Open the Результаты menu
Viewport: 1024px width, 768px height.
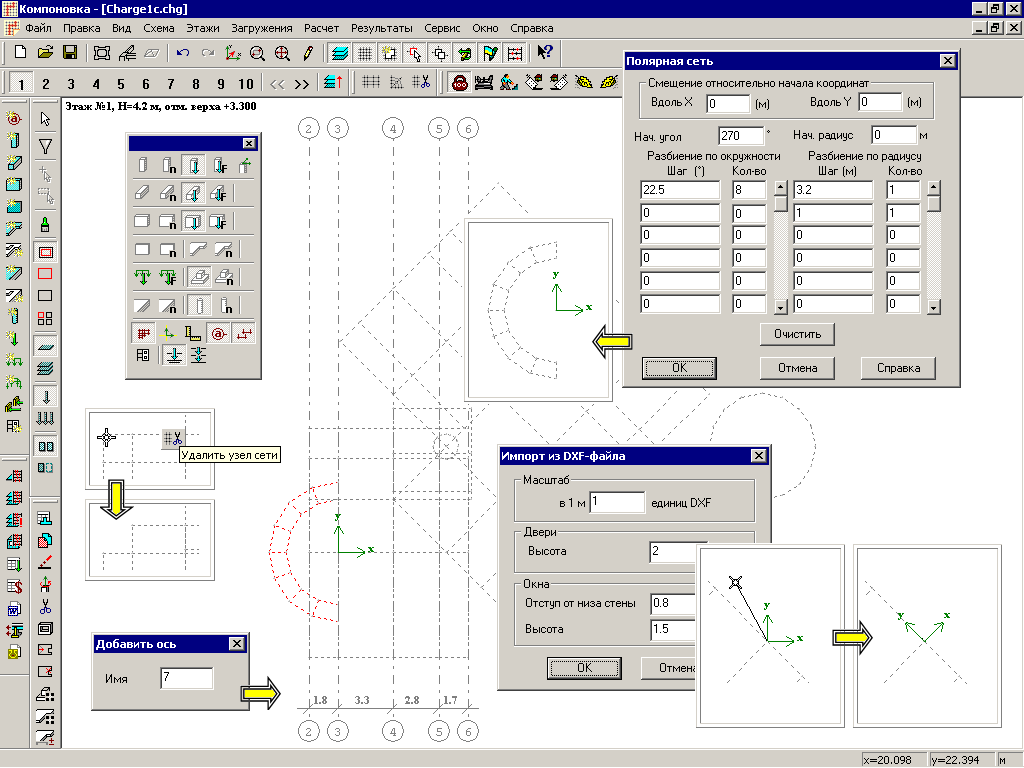(381, 28)
